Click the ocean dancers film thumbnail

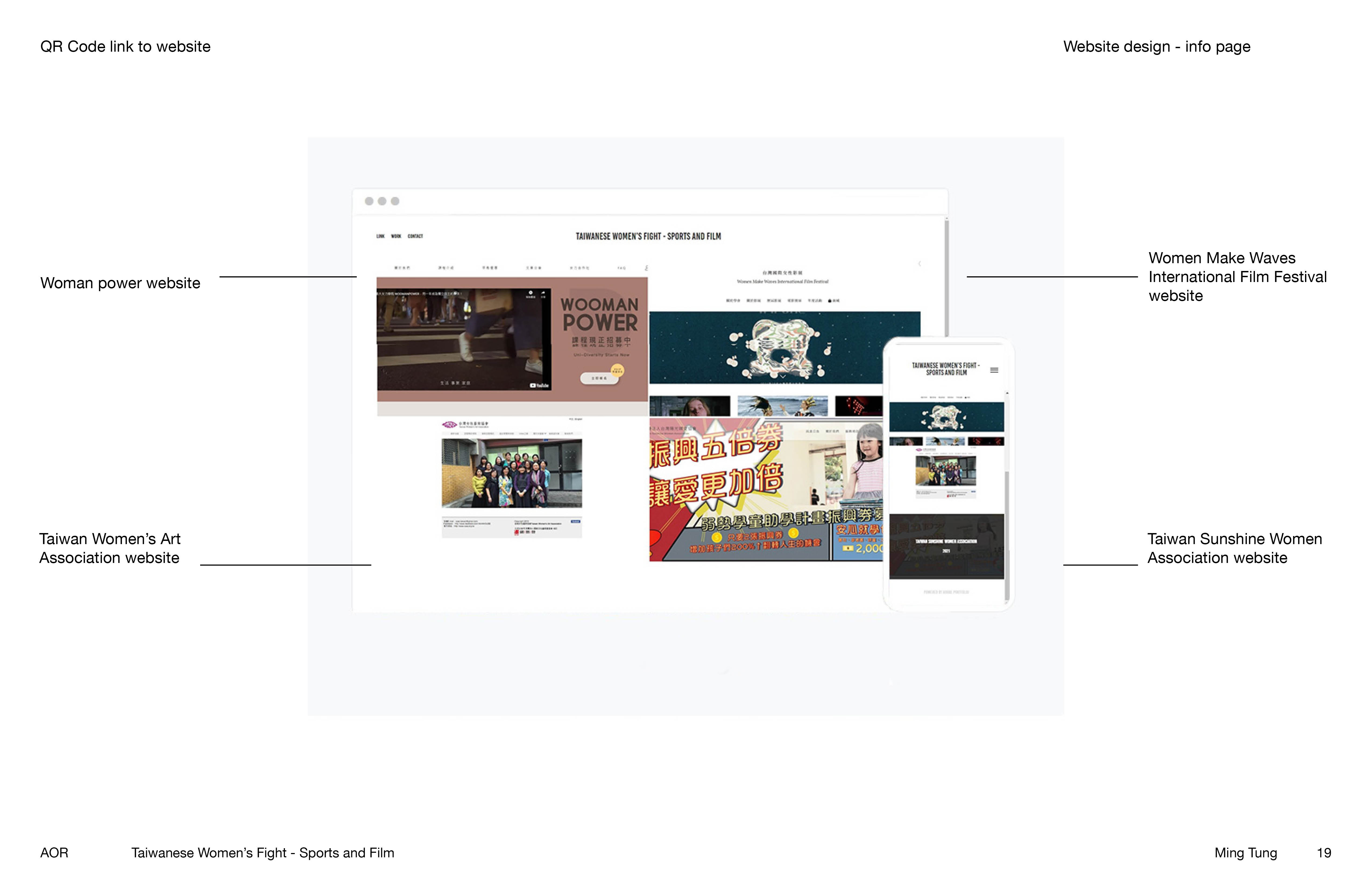coord(782,406)
